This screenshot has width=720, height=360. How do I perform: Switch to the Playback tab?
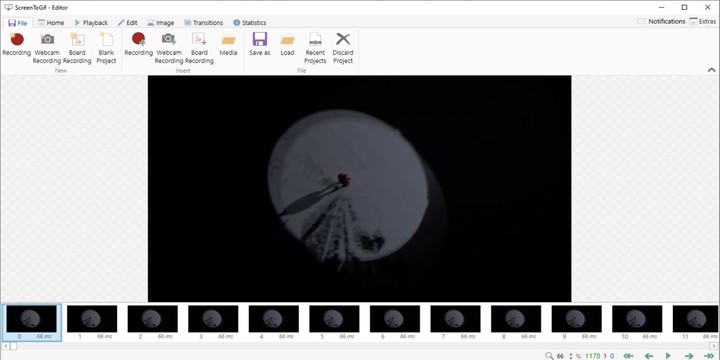click(91, 22)
